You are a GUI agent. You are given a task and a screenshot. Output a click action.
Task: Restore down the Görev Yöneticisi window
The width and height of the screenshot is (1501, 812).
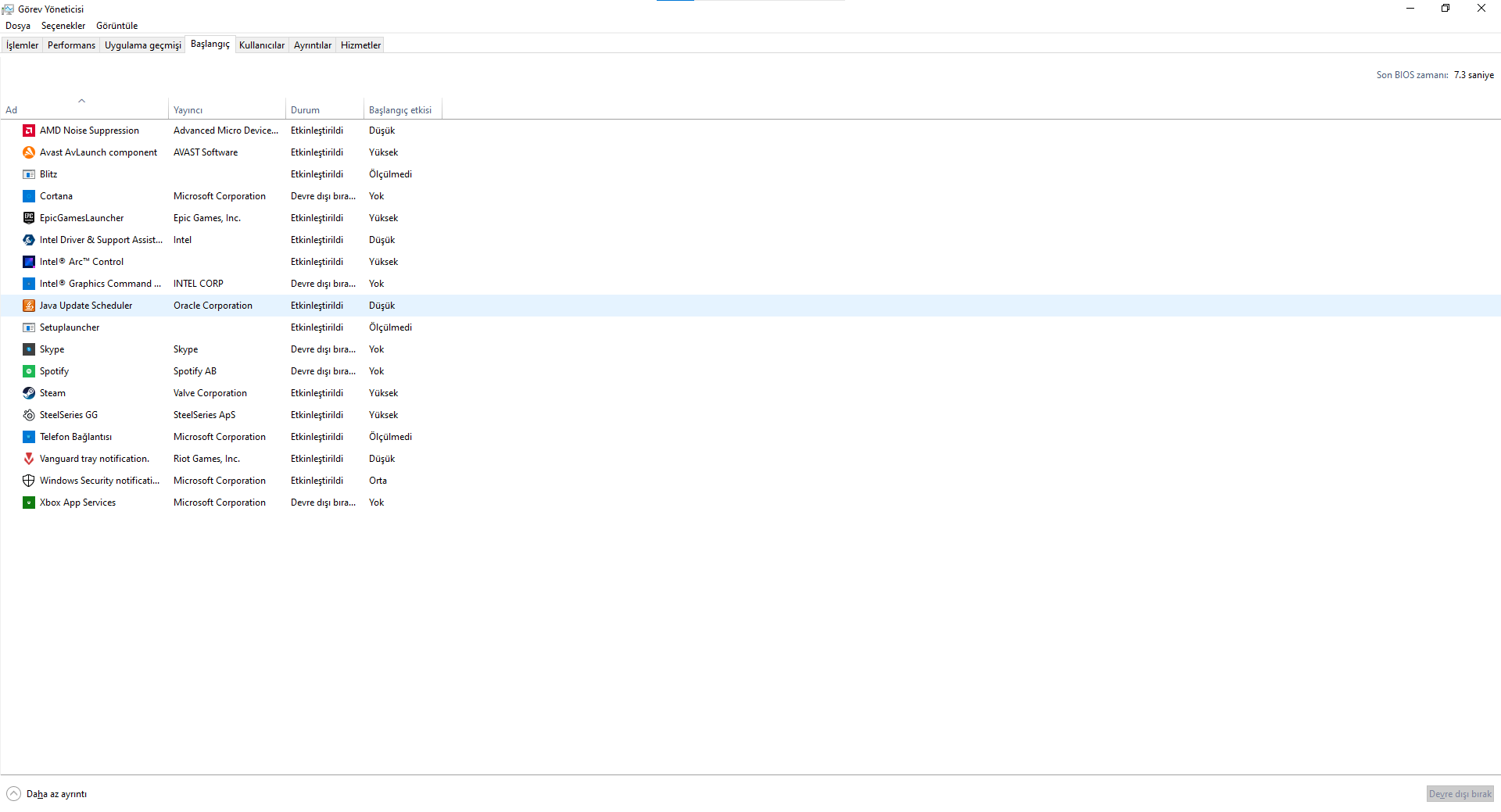pos(1445,9)
